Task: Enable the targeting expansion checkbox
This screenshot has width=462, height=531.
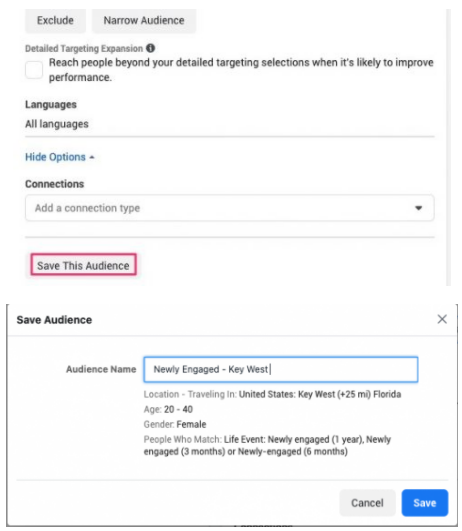Action: point(34,70)
